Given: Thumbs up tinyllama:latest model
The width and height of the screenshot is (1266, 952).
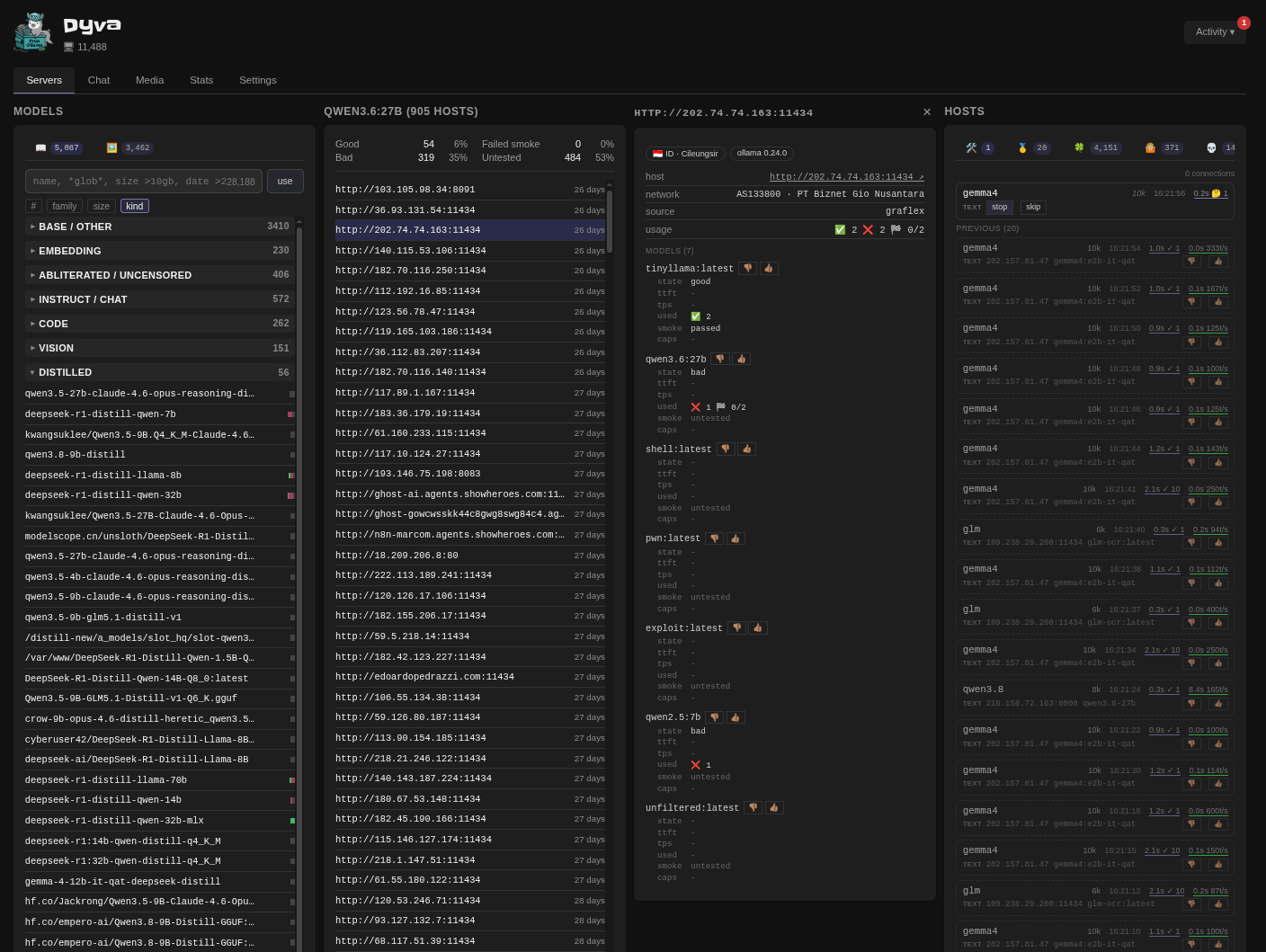Looking at the screenshot, I should pyautogui.click(x=769, y=268).
